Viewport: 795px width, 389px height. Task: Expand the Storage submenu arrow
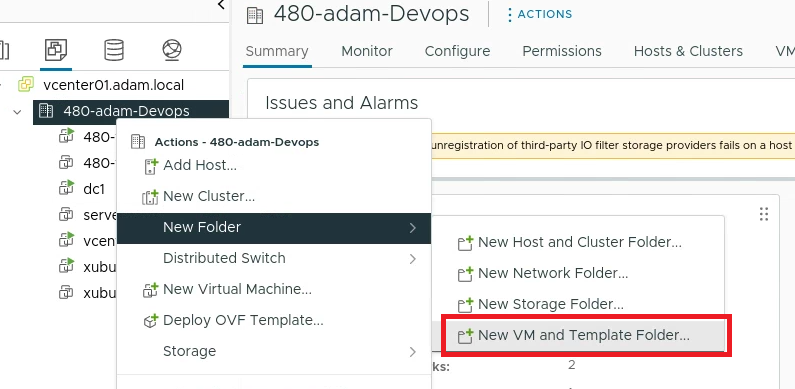[413, 352]
